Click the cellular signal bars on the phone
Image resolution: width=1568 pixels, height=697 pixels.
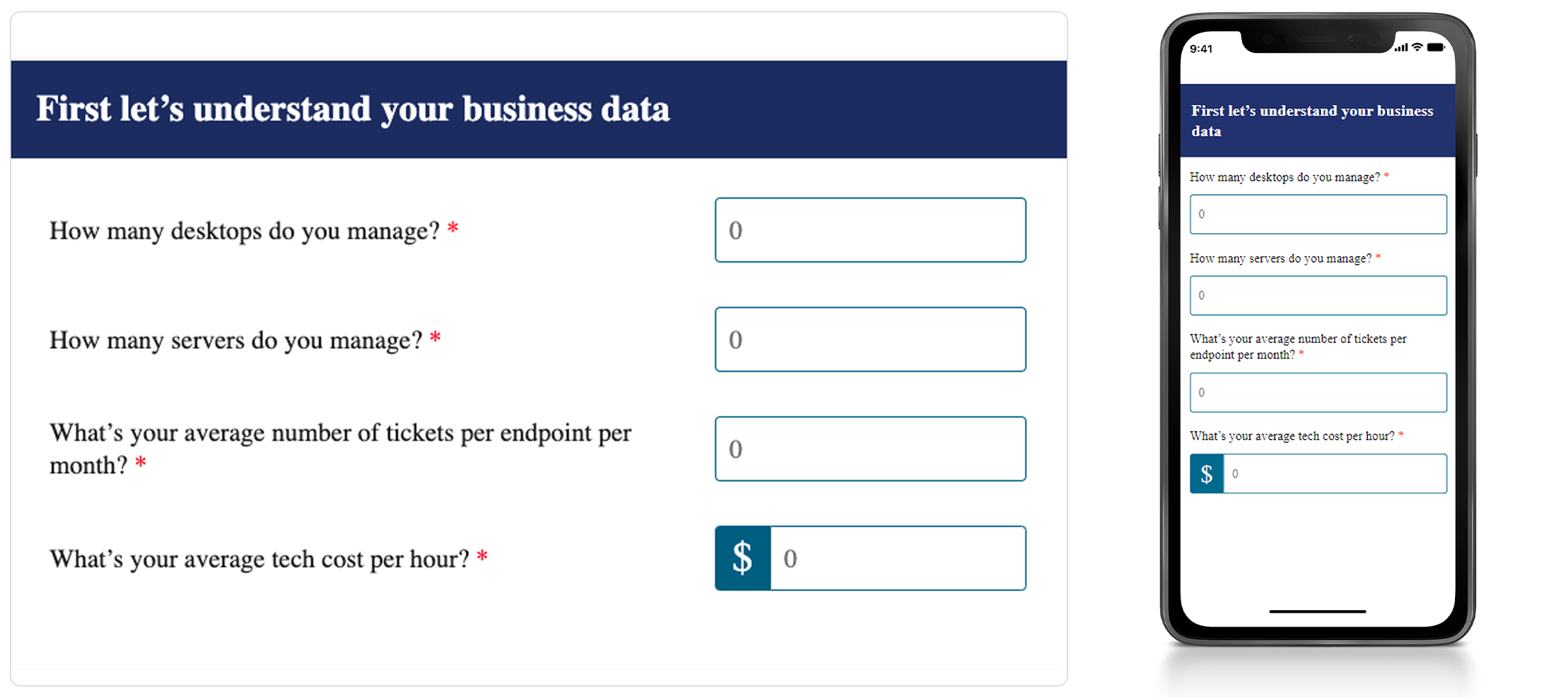pyautogui.click(x=1401, y=48)
